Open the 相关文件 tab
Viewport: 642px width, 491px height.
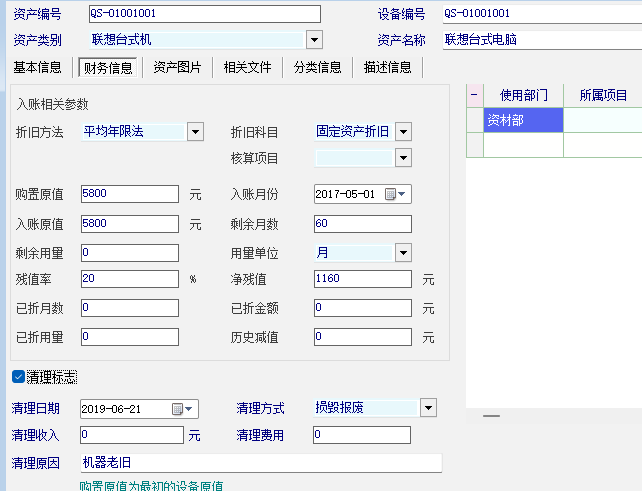click(247, 67)
